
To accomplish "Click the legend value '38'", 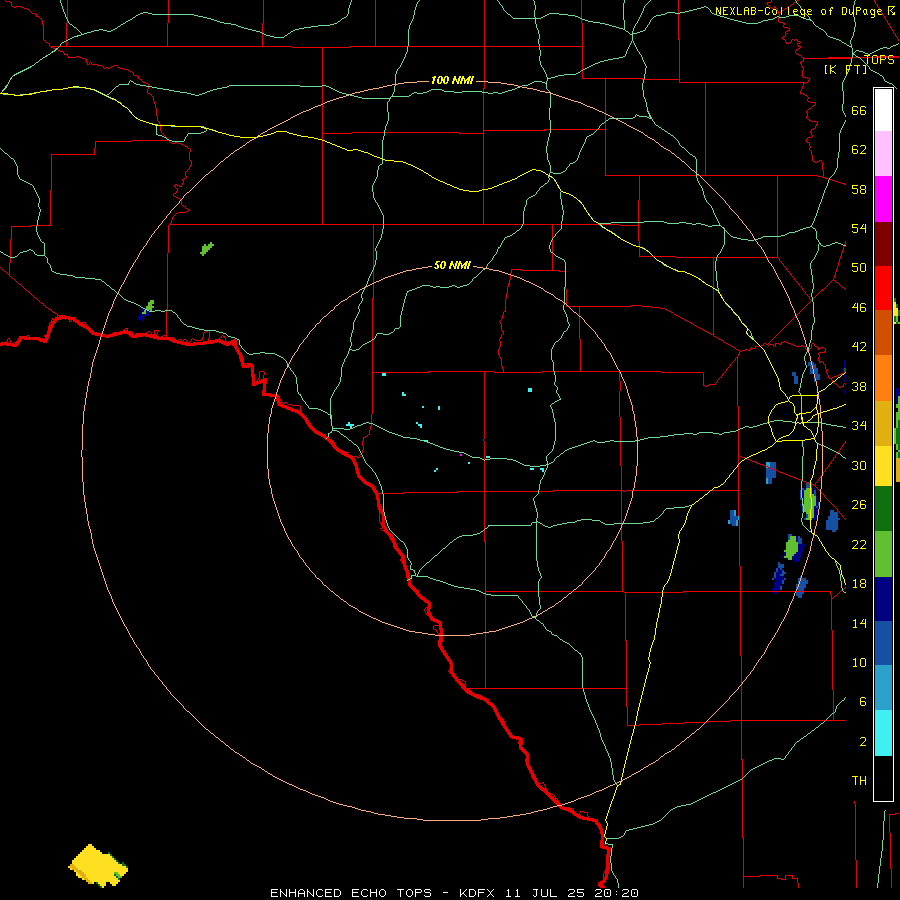I will [x=859, y=387].
